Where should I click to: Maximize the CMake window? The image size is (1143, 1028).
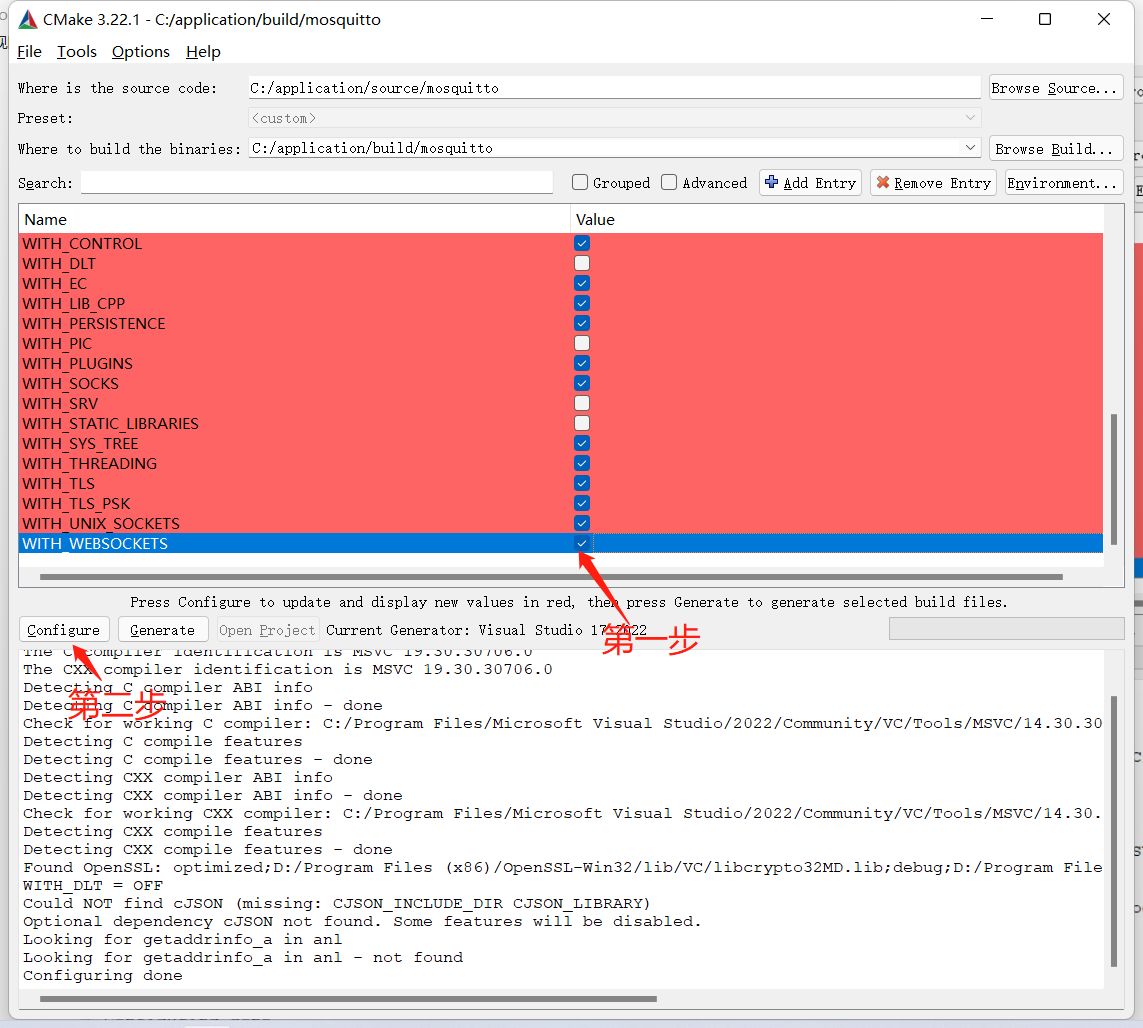pyautogui.click(x=1045, y=20)
